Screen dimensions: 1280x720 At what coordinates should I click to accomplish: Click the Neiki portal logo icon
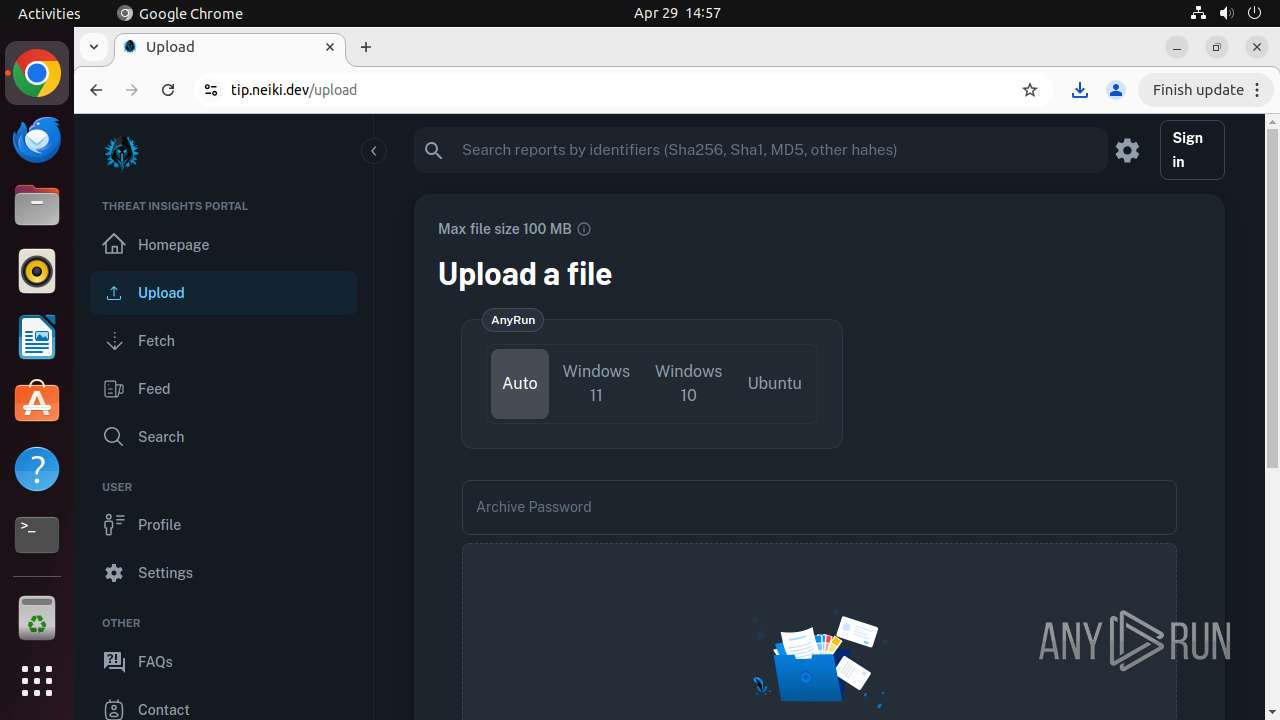click(x=122, y=153)
